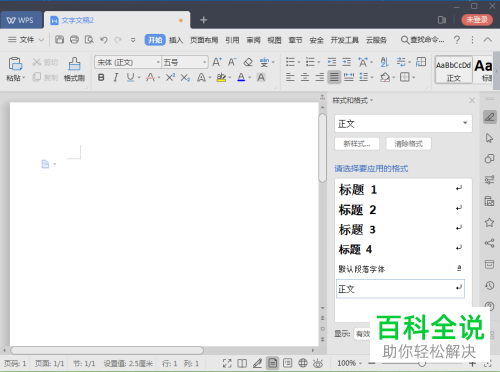Click the share icon in right sidebar
The width and height of the screenshot is (500, 372).
pos(489,243)
